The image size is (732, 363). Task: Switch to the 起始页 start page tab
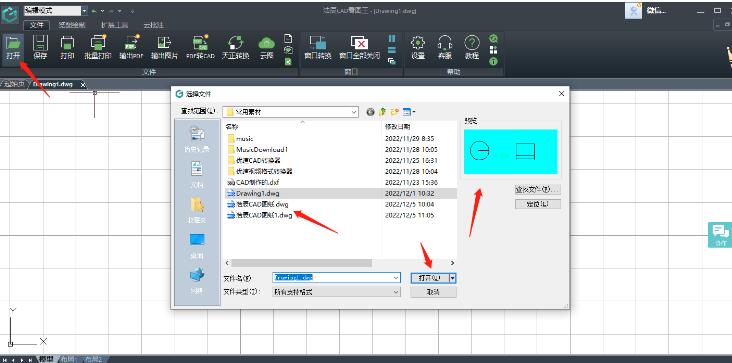coord(14,84)
